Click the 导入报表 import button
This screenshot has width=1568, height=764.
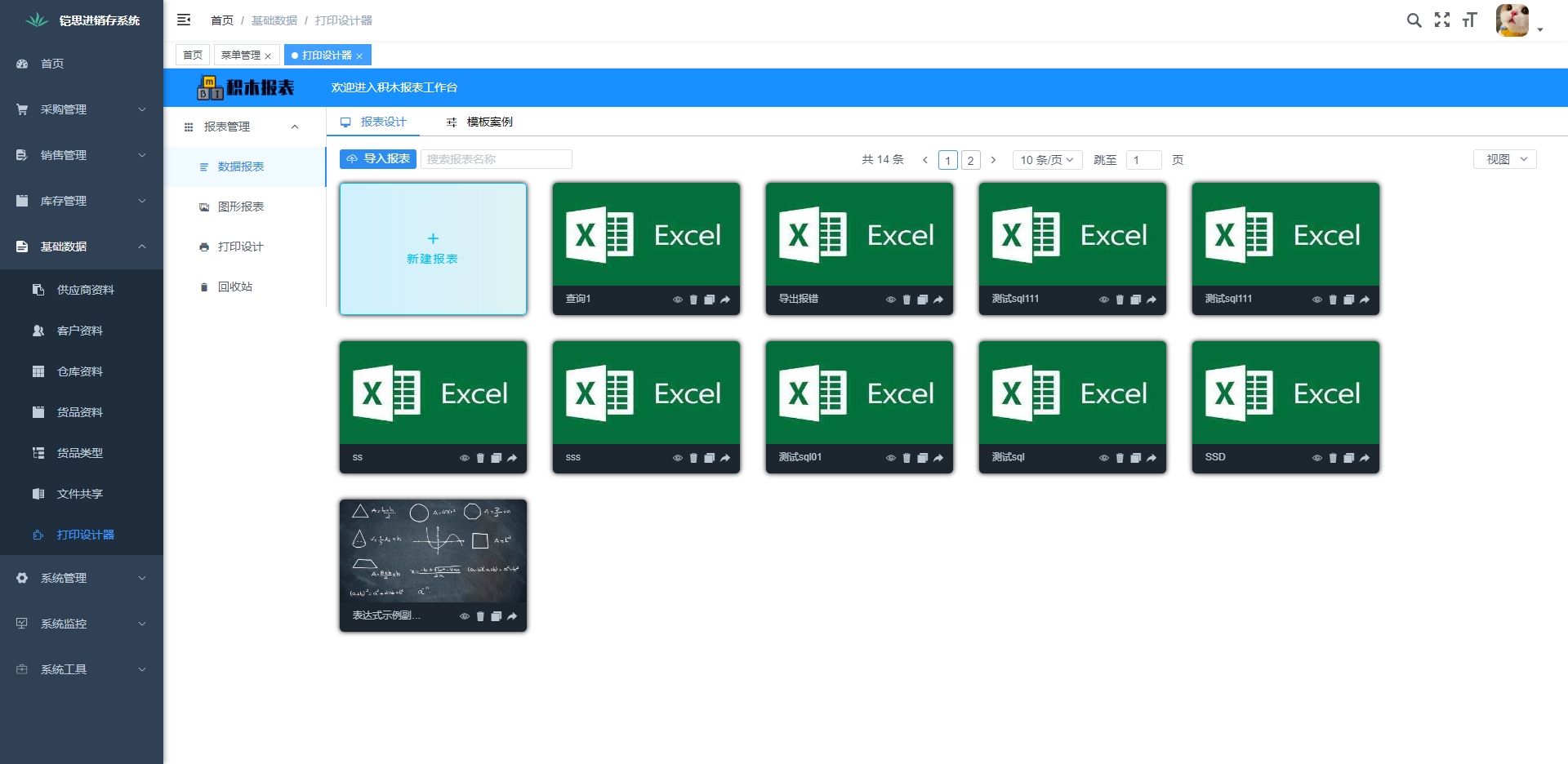pos(378,159)
